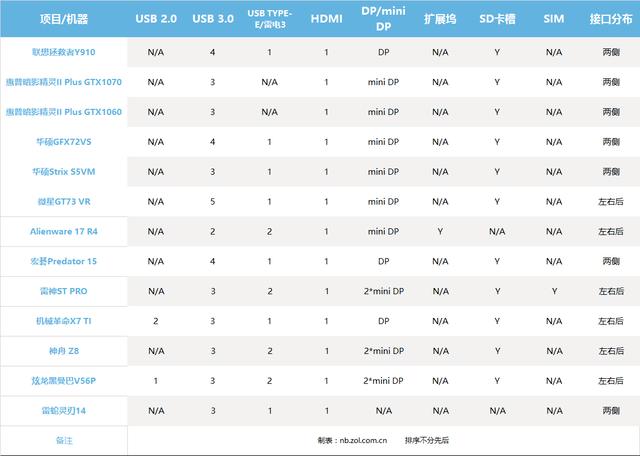Click mini DP cell for 华硕GFX72VS

pos(383,142)
